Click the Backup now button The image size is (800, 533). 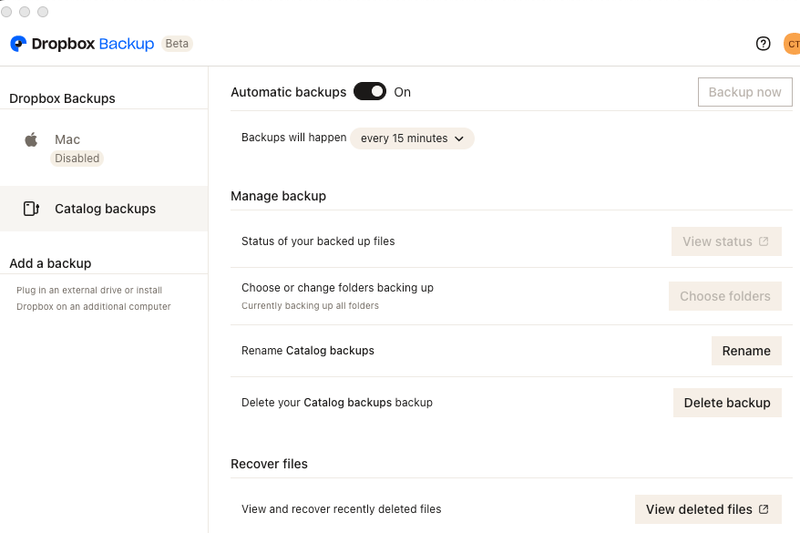(x=744, y=92)
